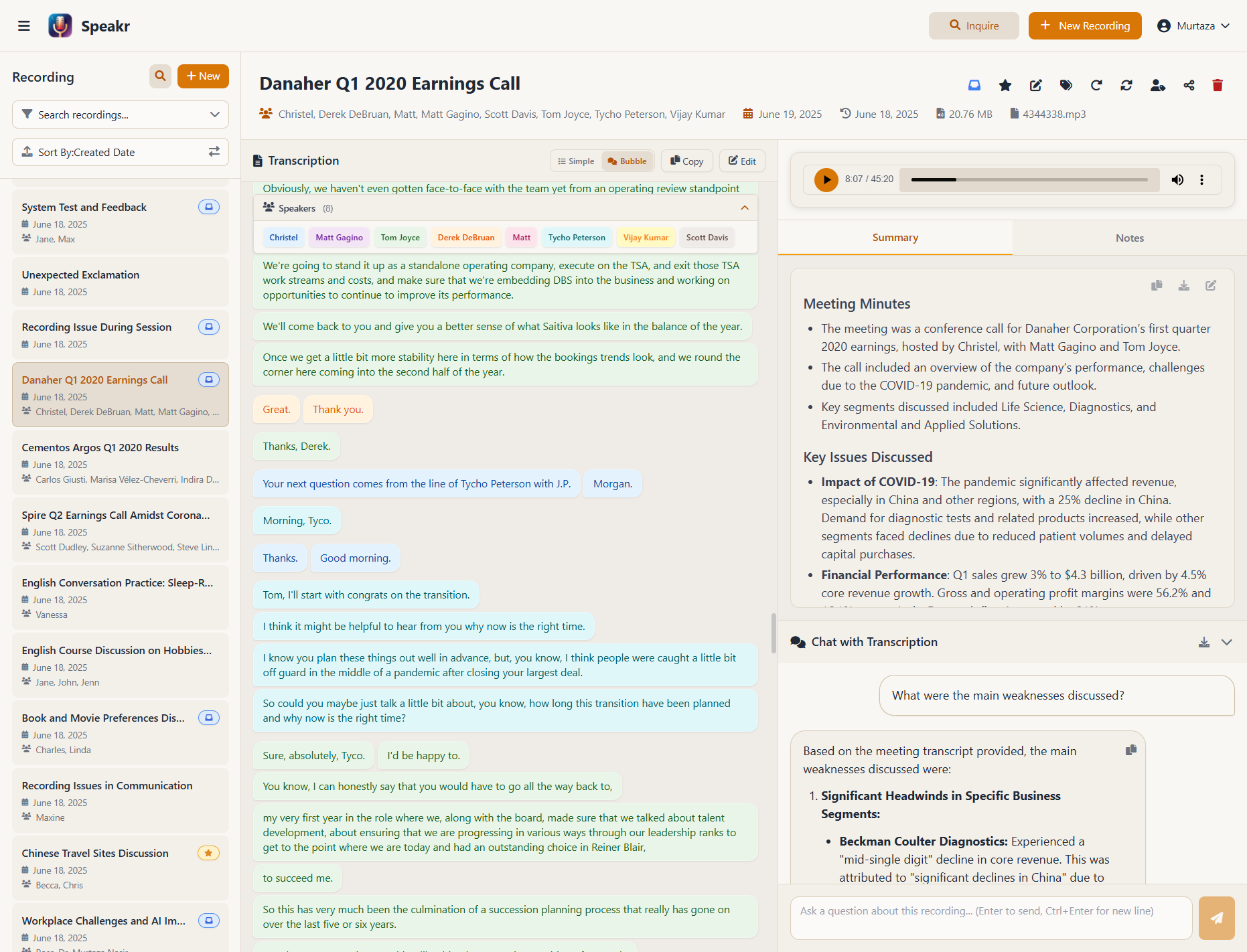
Task: Swap the sort order direction
Action: (214, 152)
